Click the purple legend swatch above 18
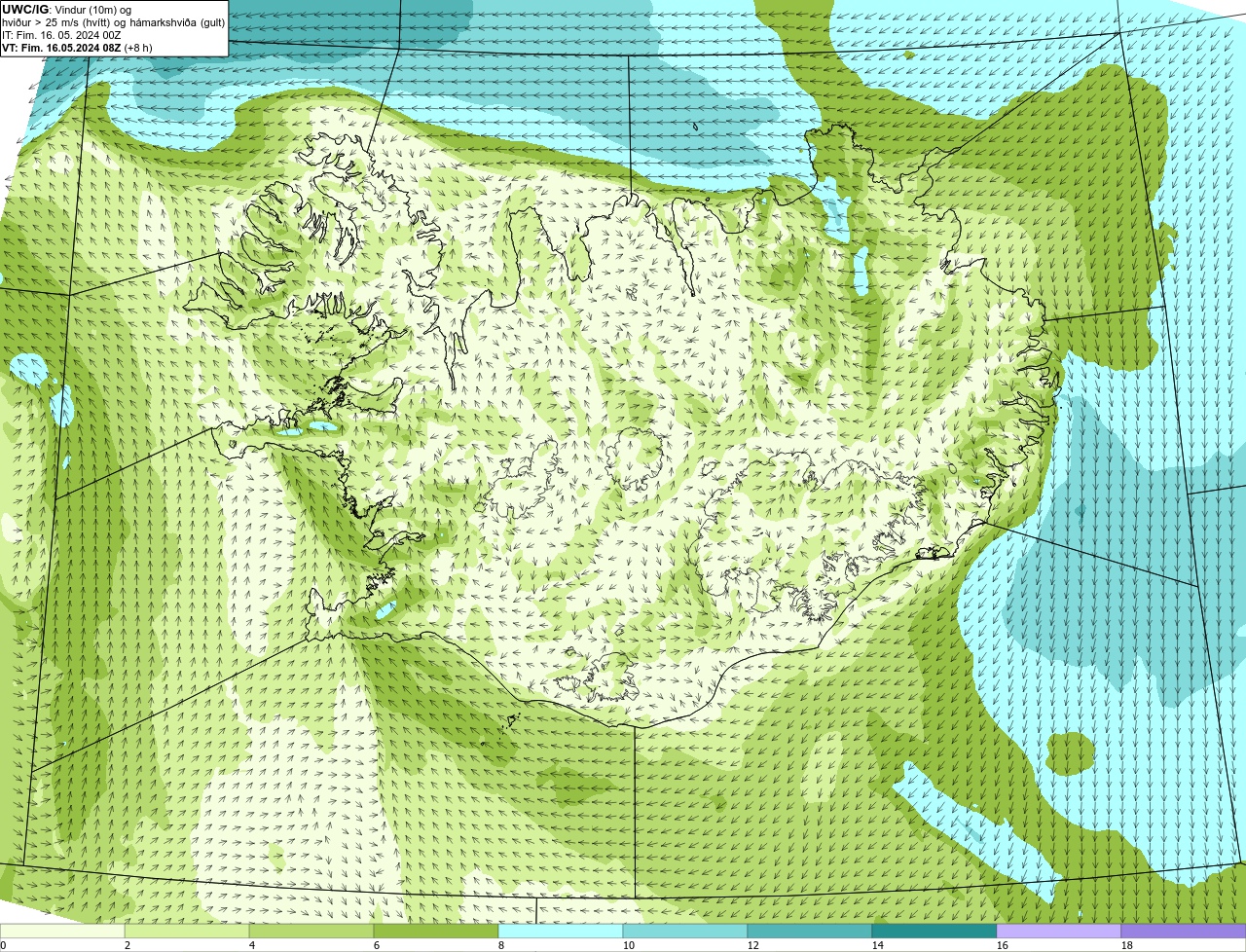Viewport: 1246px width, 952px height. point(1184,931)
